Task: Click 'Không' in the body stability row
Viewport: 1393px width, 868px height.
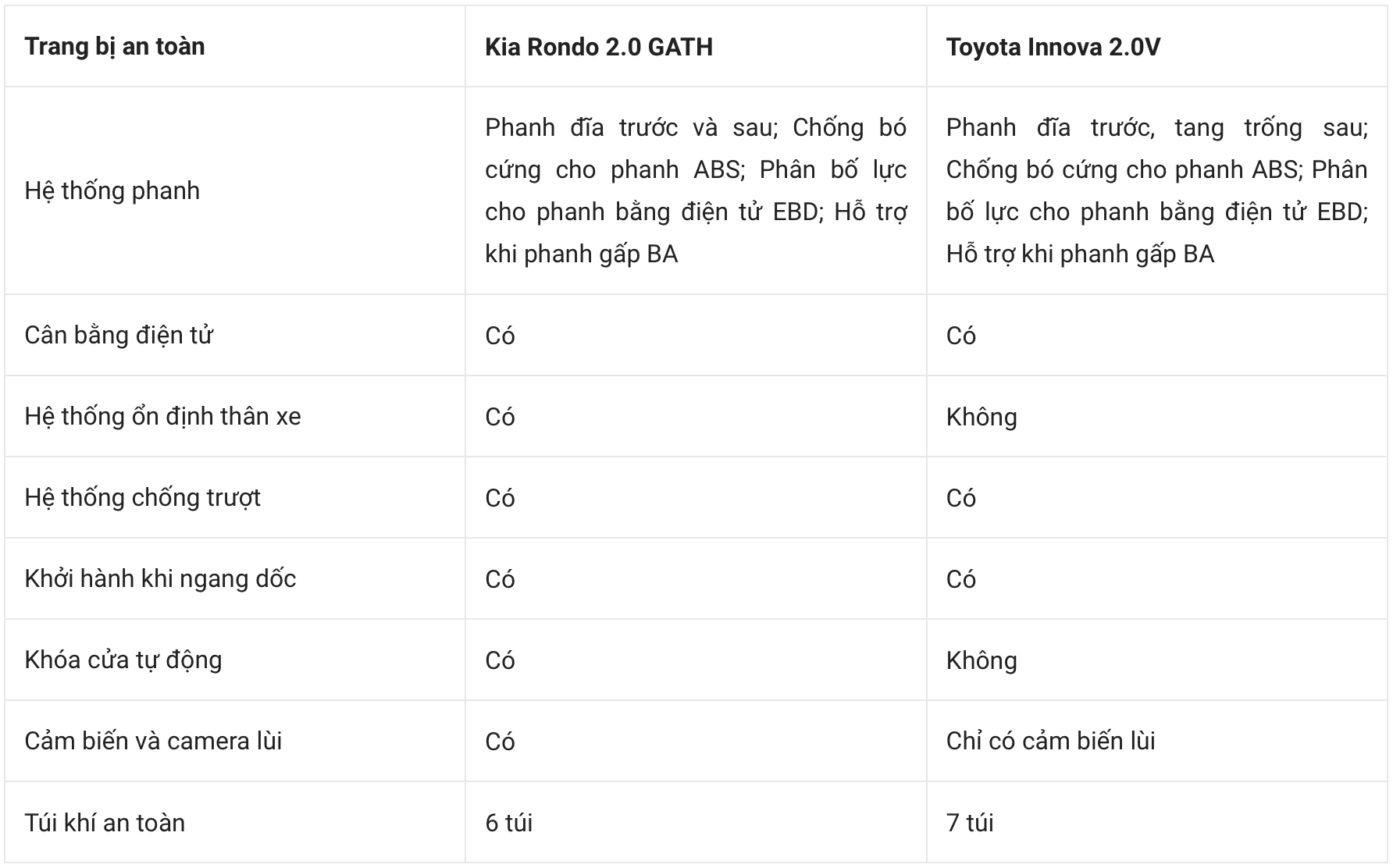Action: coord(982,417)
